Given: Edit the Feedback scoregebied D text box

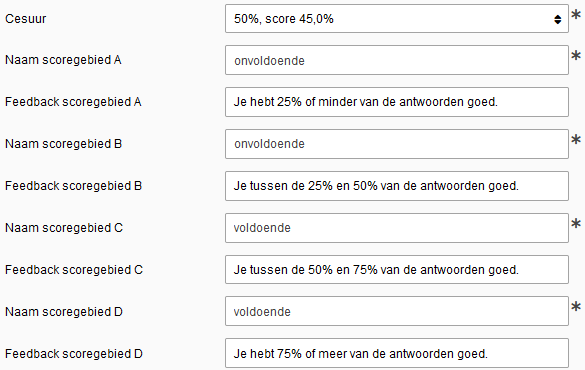Looking at the screenshot, I should pos(397,353).
